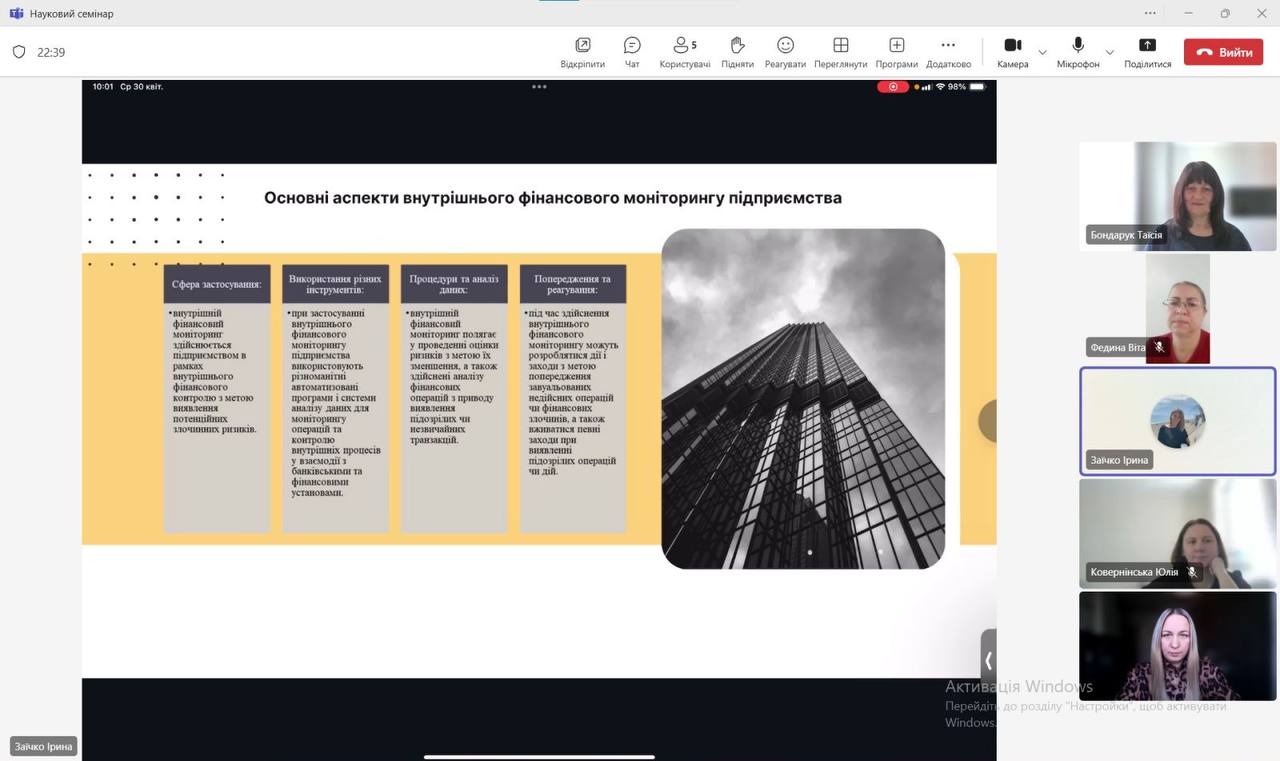Pop out the meeting using Відкріпити
Viewport: 1280px width, 761px height.
[582, 52]
